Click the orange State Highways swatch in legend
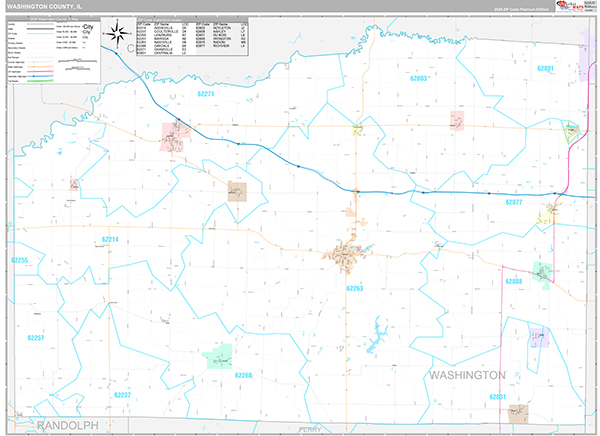The height and width of the screenshot is (436, 600). pos(40,67)
